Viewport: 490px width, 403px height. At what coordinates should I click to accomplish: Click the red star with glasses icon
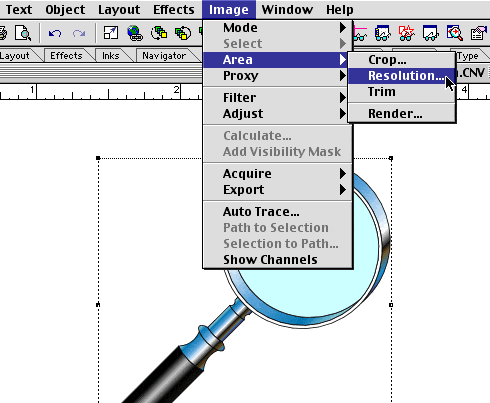(406, 33)
